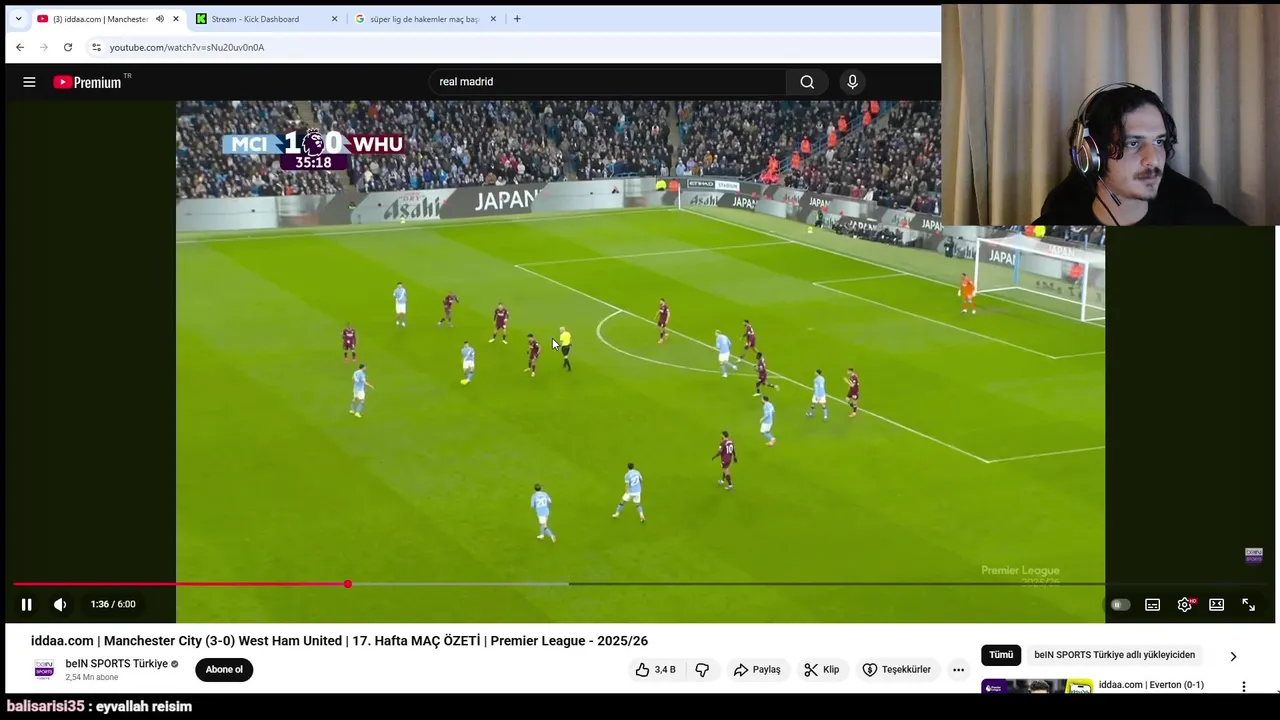Share the video via Paylaş button
This screenshot has width=1280, height=720.
(757, 670)
